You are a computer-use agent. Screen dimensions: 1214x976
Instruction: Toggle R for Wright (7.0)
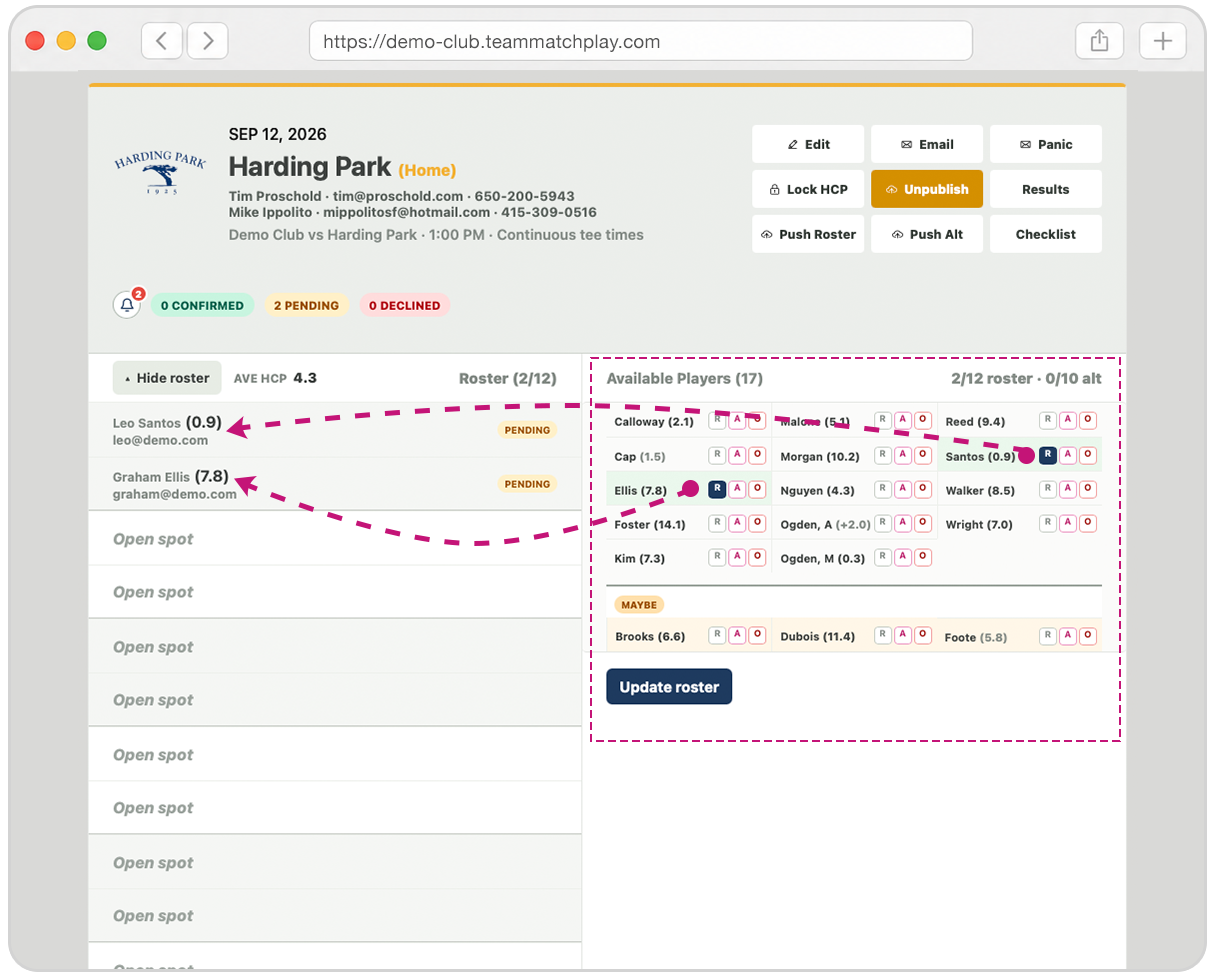(1048, 523)
